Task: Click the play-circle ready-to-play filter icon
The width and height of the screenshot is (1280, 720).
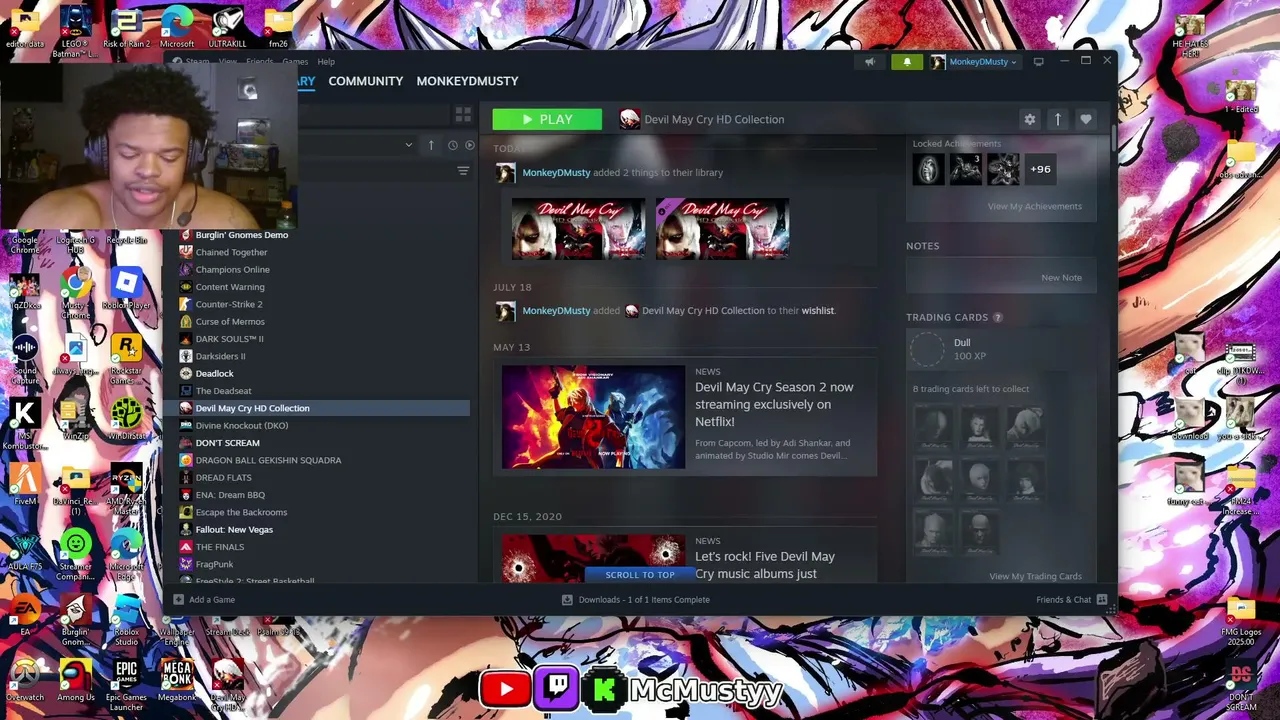Action: [470, 146]
